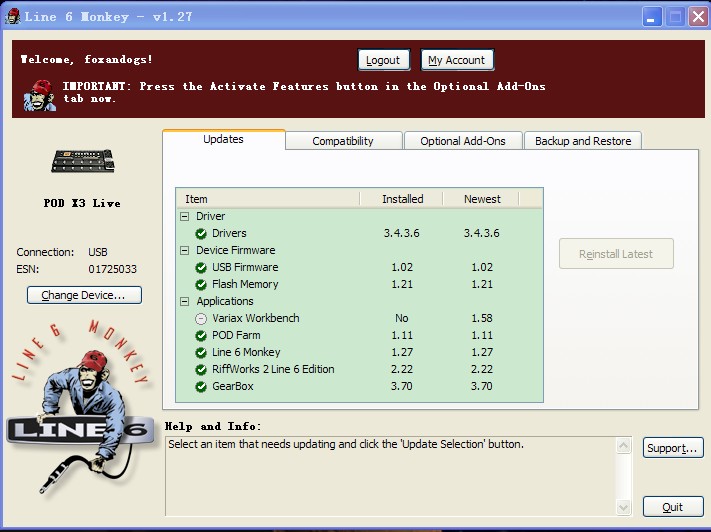Click the GearBox installed version 3.70

point(402,387)
